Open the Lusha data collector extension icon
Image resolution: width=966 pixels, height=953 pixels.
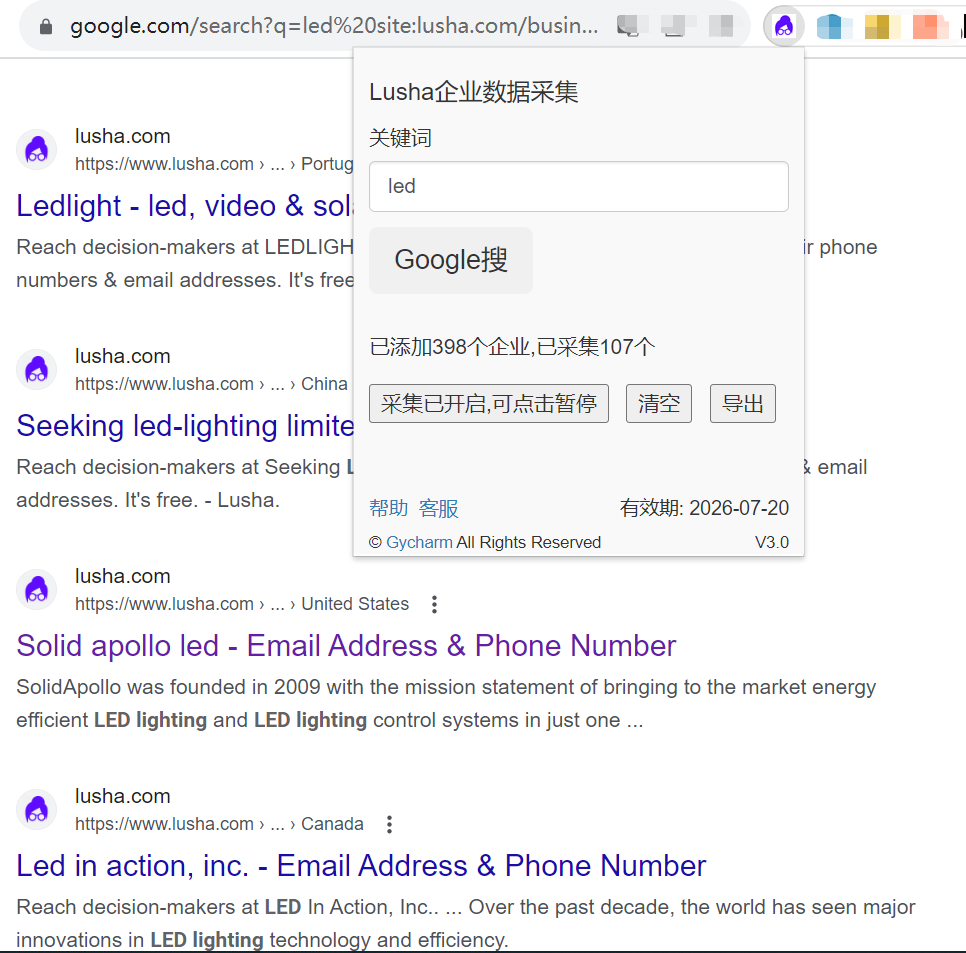(783, 25)
